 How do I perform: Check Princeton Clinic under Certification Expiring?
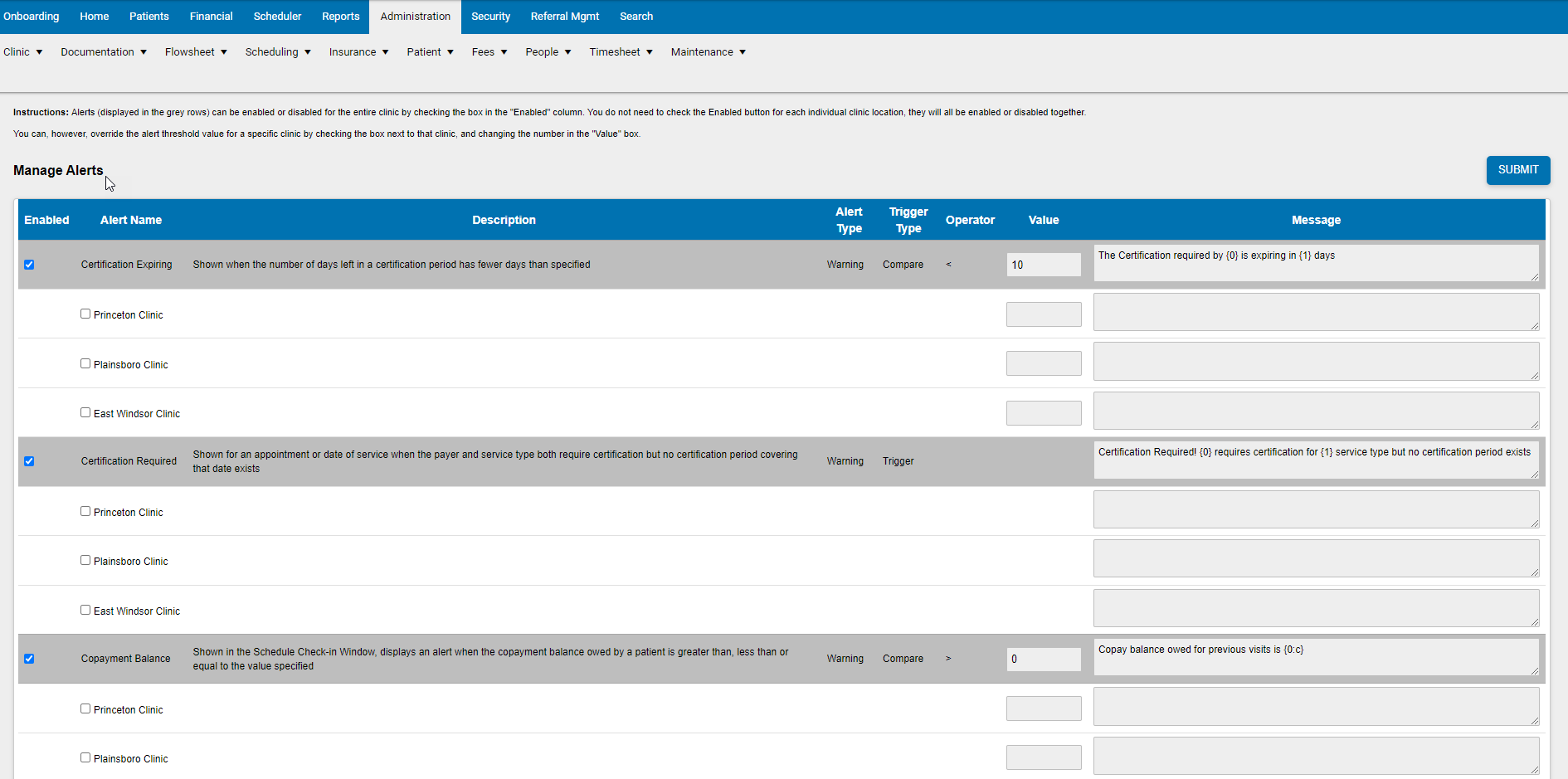[85, 314]
